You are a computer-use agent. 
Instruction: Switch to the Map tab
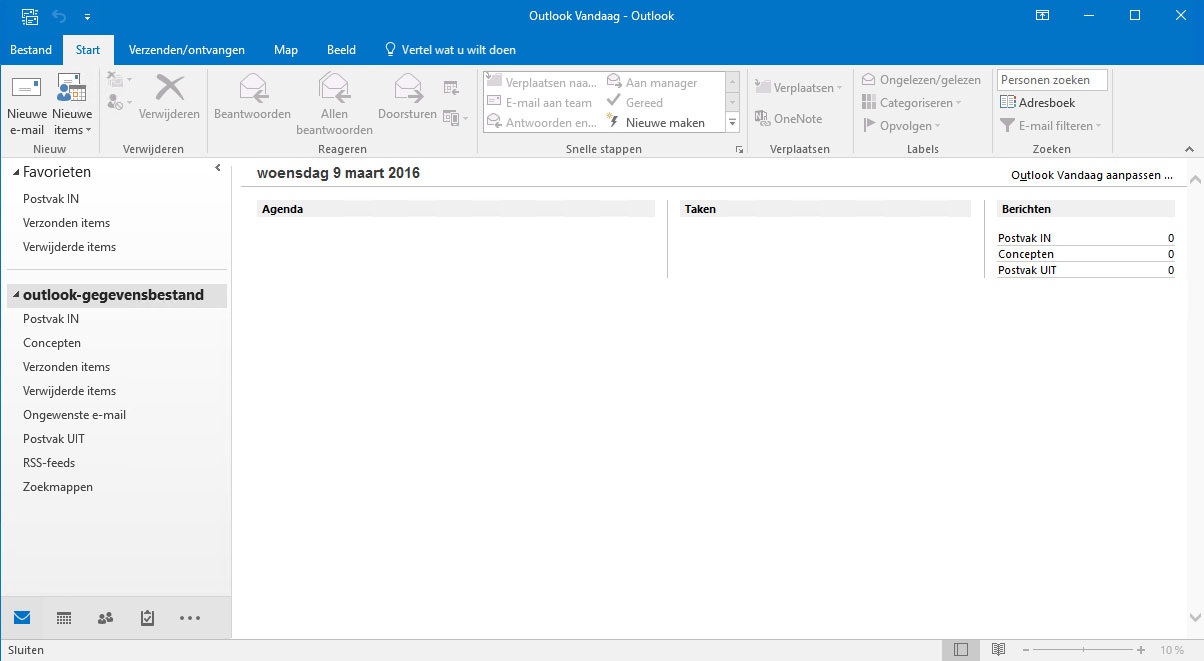(x=286, y=50)
